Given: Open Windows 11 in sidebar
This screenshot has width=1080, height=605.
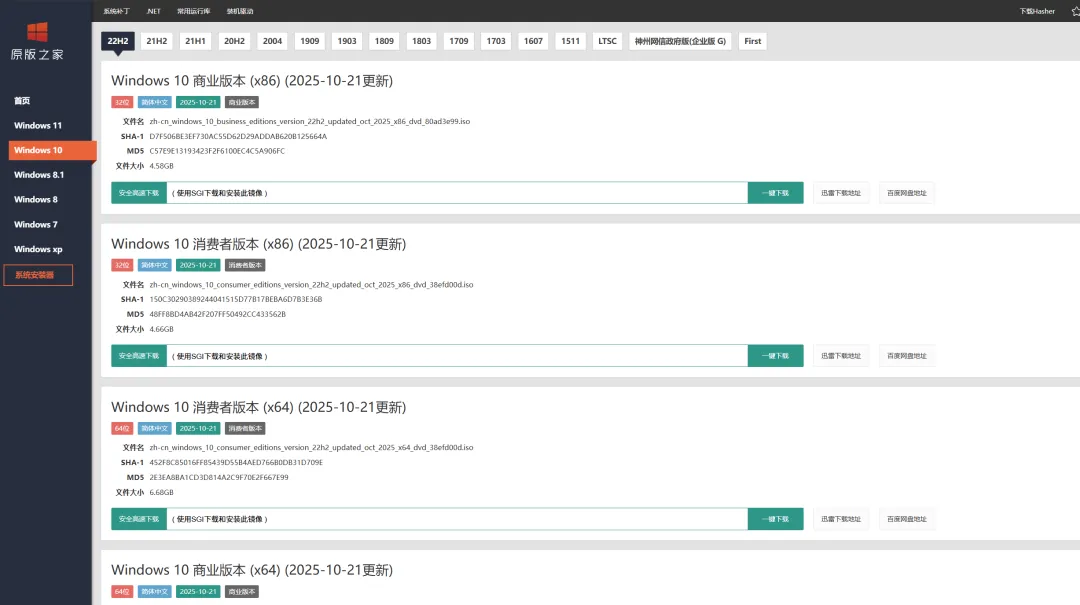Looking at the screenshot, I should pos(38,125).
